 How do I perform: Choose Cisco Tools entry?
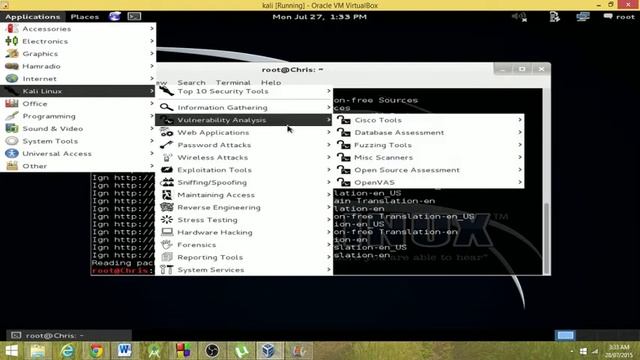click(429, 120)
